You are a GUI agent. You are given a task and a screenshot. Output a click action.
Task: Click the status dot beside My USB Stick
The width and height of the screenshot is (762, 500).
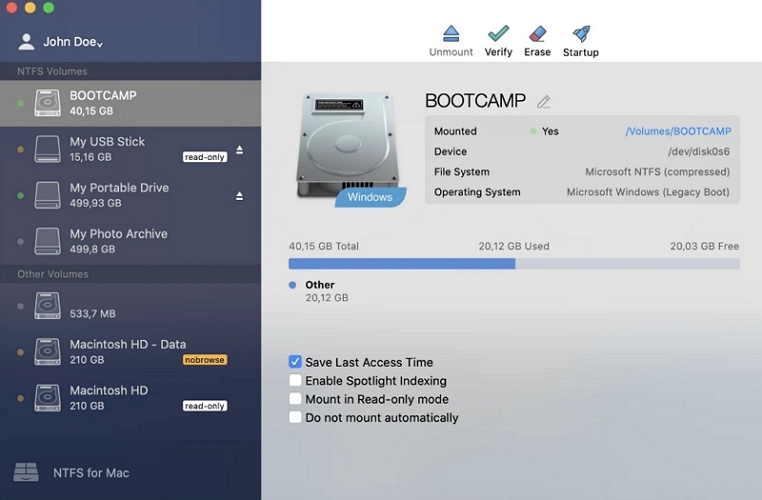(x=20, y=150)
